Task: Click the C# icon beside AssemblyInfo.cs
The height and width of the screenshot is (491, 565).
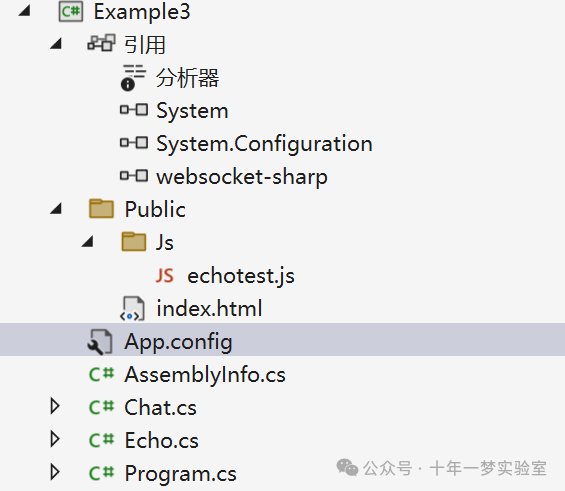Action: pos(101,374)
